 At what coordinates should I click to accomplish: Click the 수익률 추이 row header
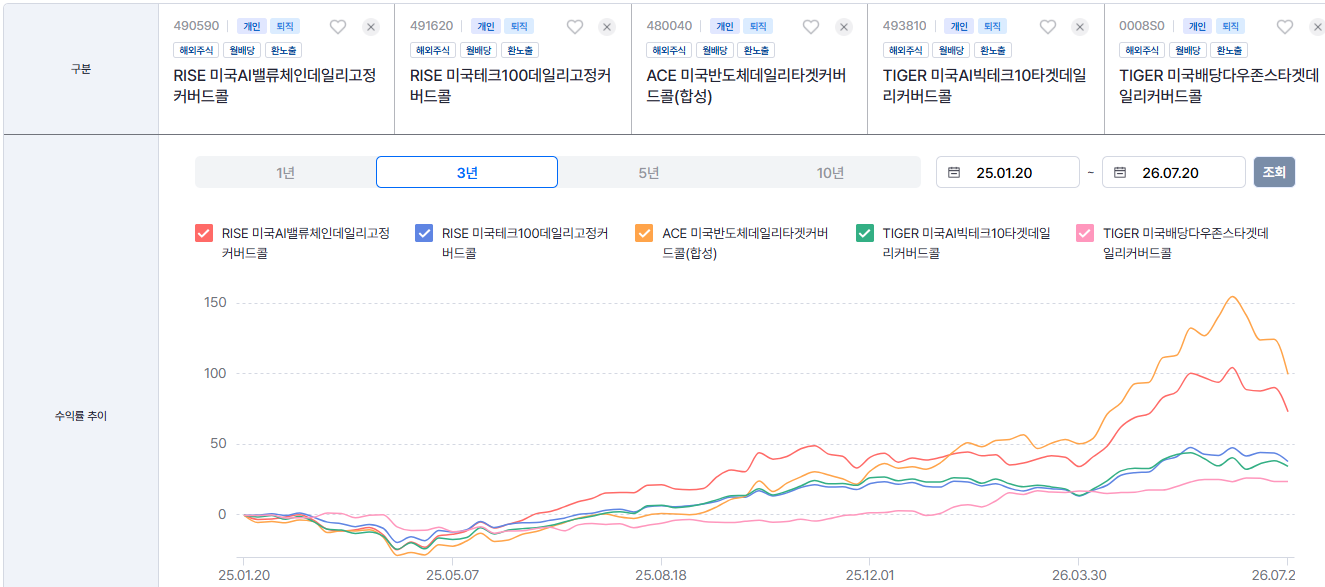click(81, 415)
